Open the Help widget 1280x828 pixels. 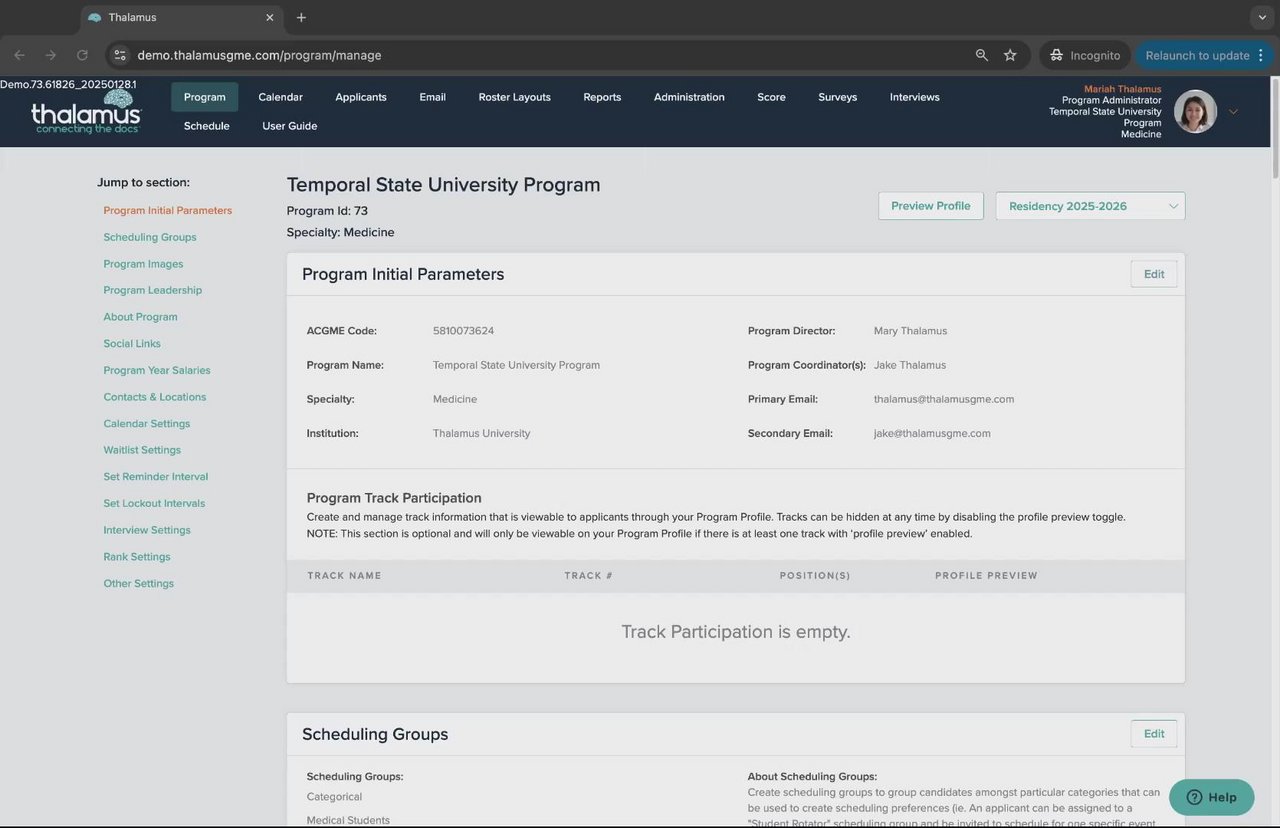pyautogui.click(x=1211, y=797)
